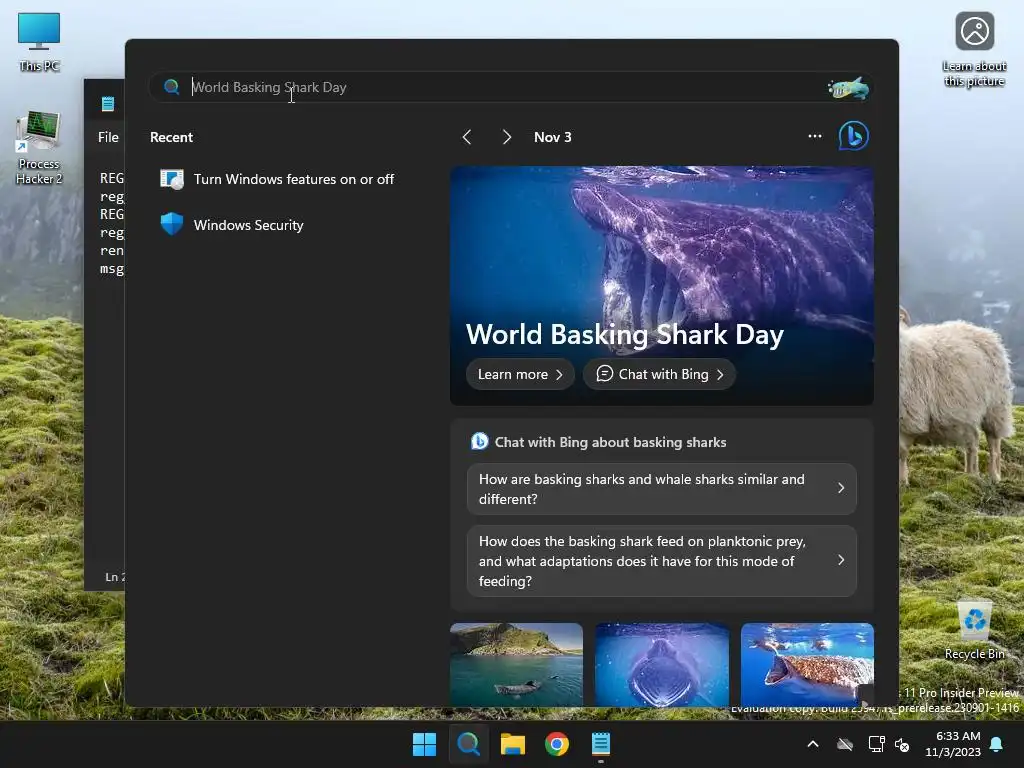The width and height of the screenshot is (1024, 768).
Task: Show hidden icons in system tray
Action: 813,744
